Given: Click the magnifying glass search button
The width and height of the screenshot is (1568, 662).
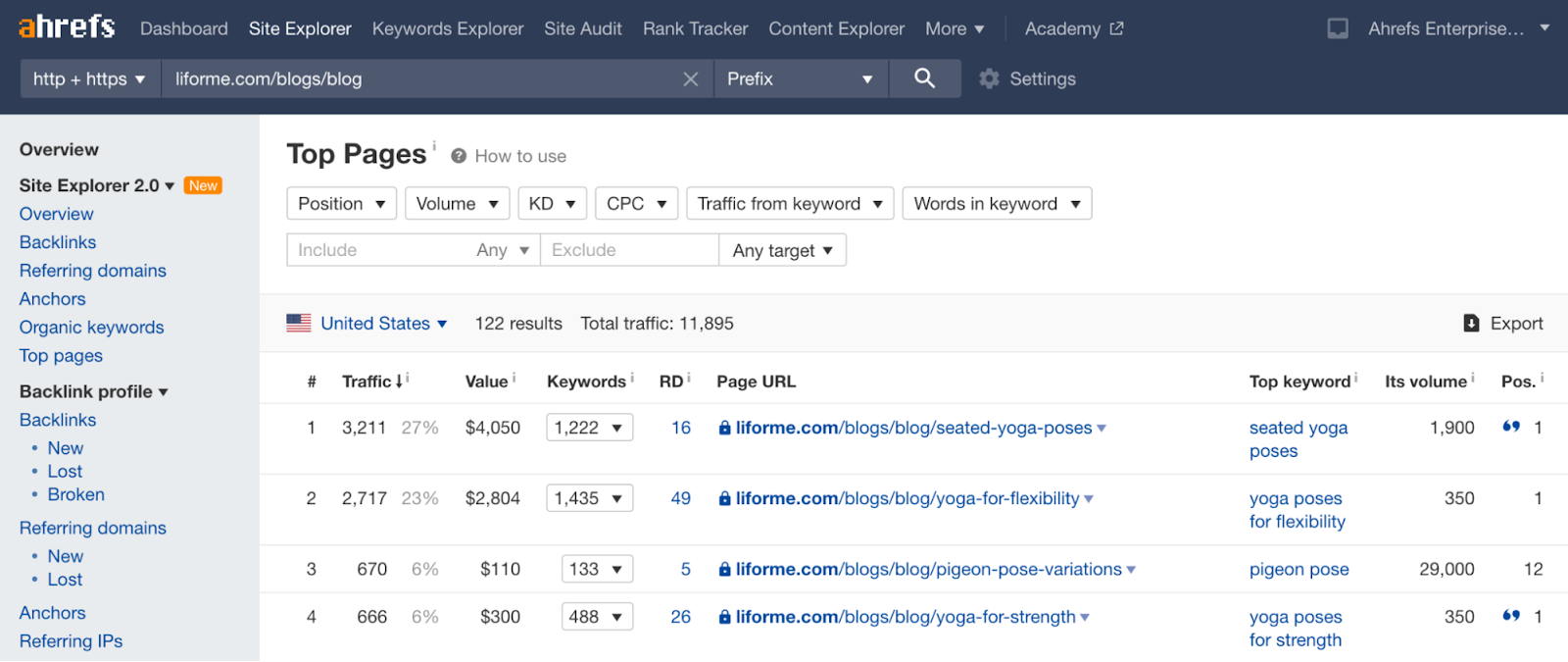Looking at the screenshot, I should (x=923, y=78).
